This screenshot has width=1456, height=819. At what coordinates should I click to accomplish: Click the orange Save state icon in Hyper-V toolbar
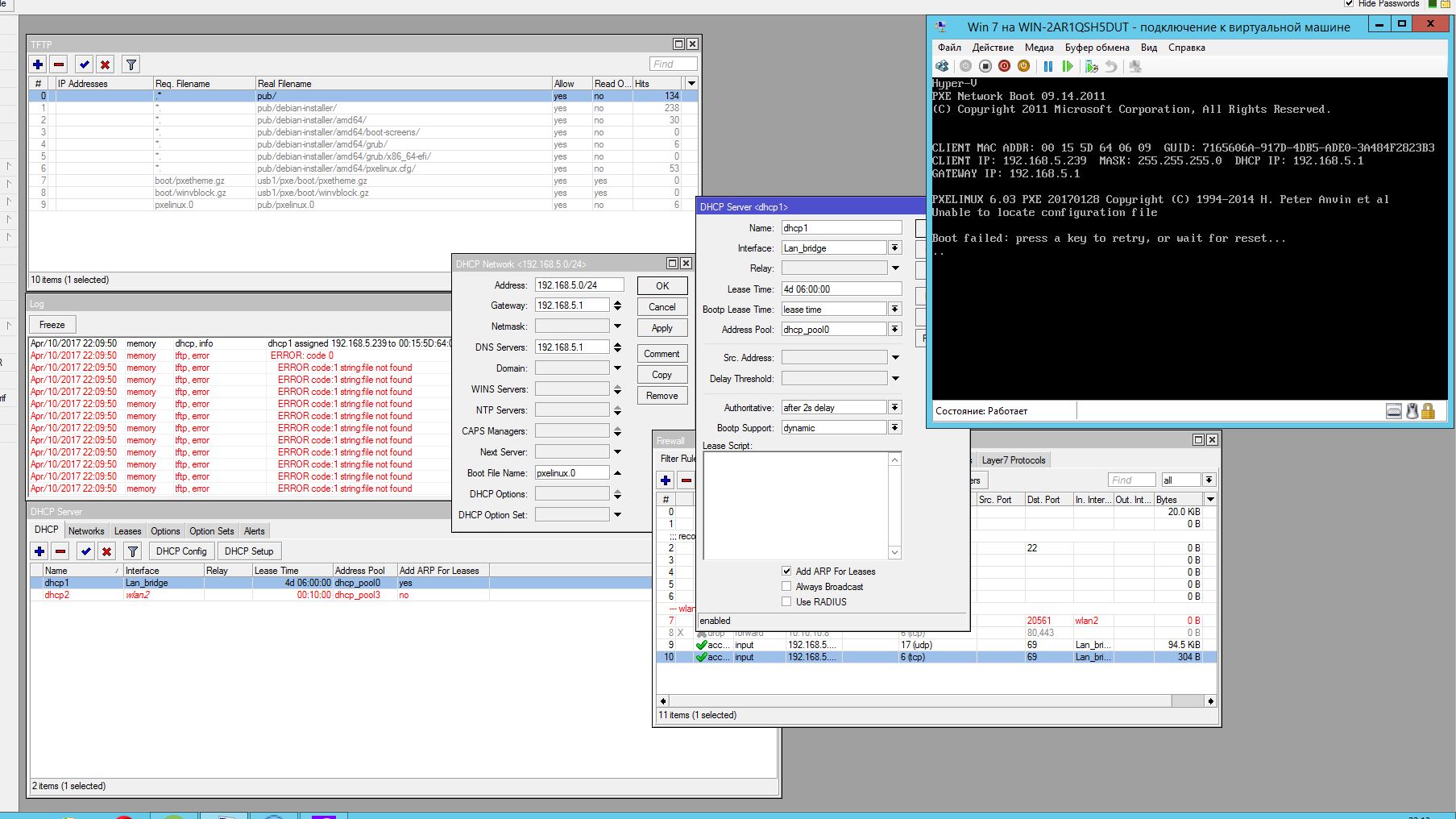tap(1023, 66)
